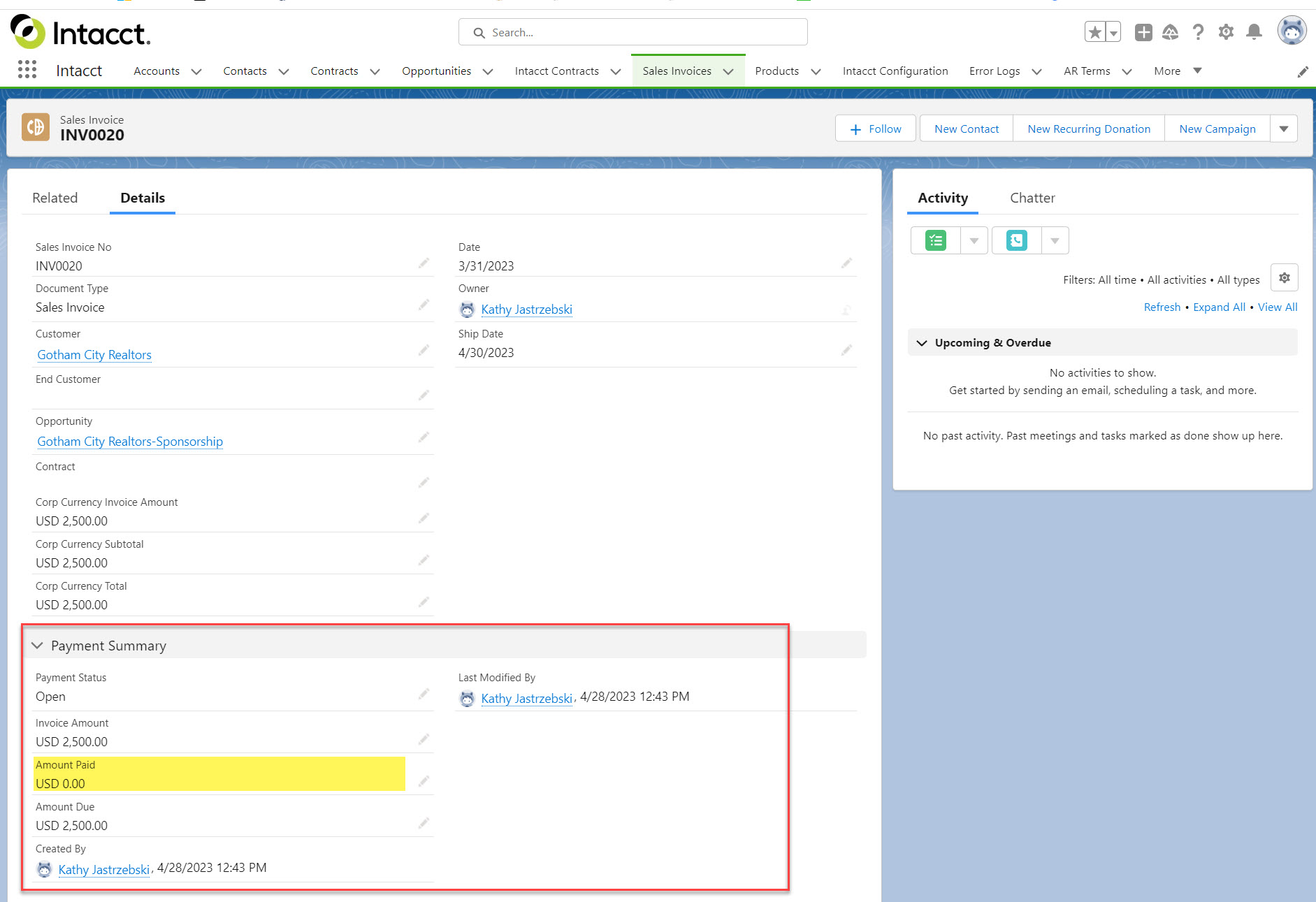
Task: Click the favorites star icon
Action: pos(1094,32)
